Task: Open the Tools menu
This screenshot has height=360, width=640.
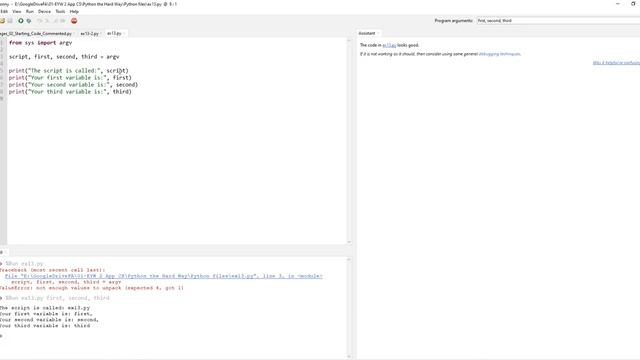Action: pos(60,11)
